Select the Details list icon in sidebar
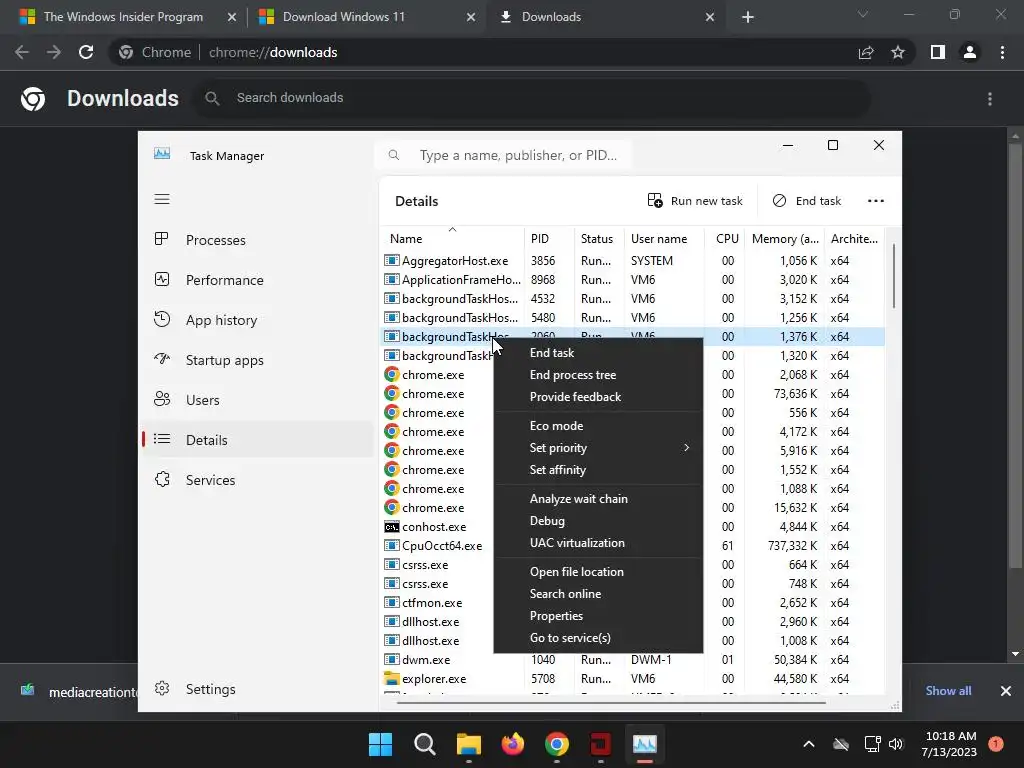This screenshot has height=768, width=1024. 162,440
